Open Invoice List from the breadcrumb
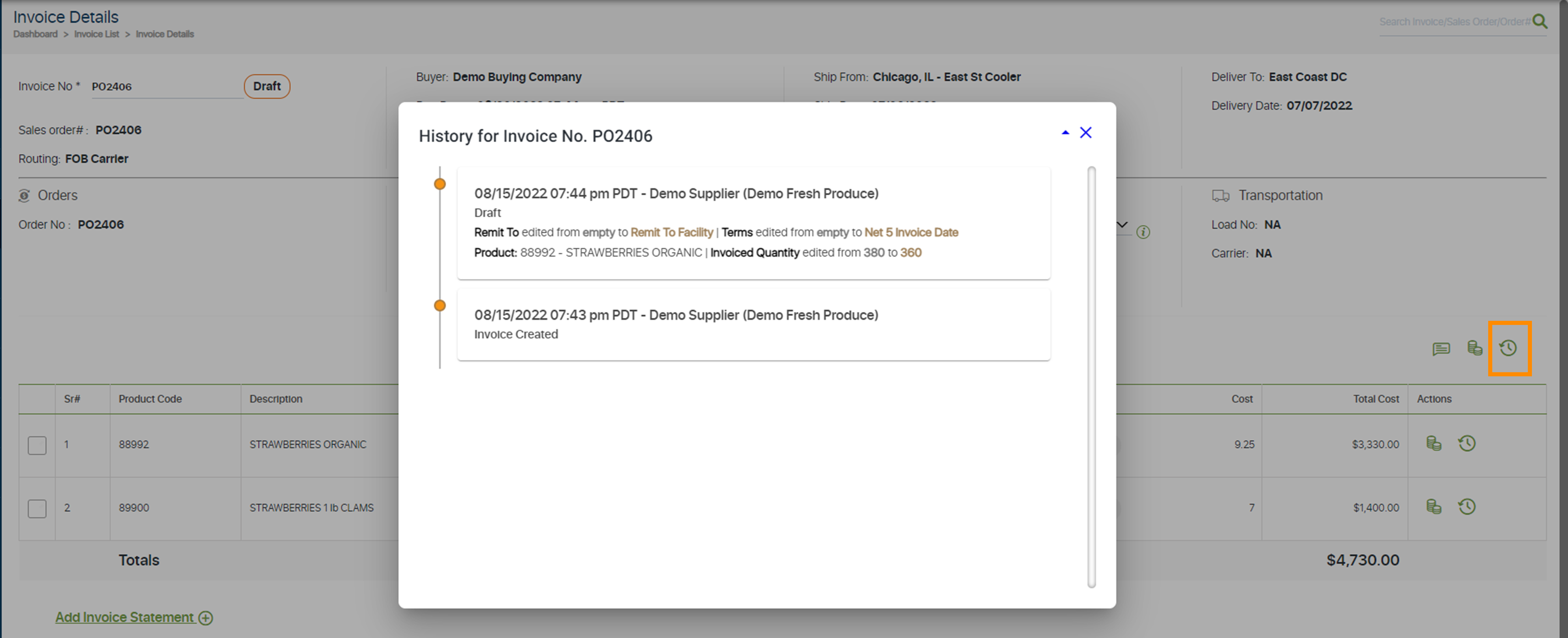Image resolution: width=1568 pixels, height=638 pixels. (x=96, y=34)
